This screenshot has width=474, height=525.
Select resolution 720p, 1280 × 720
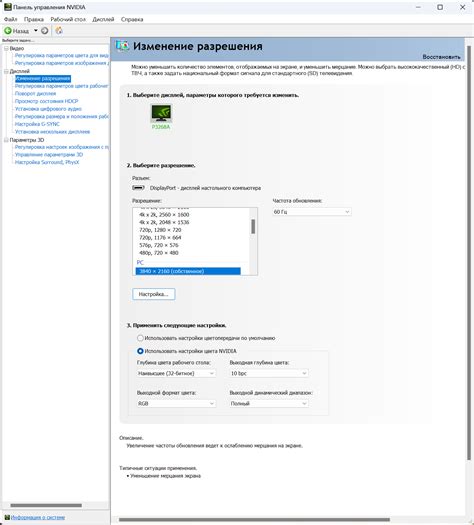(x=160, y=230)
